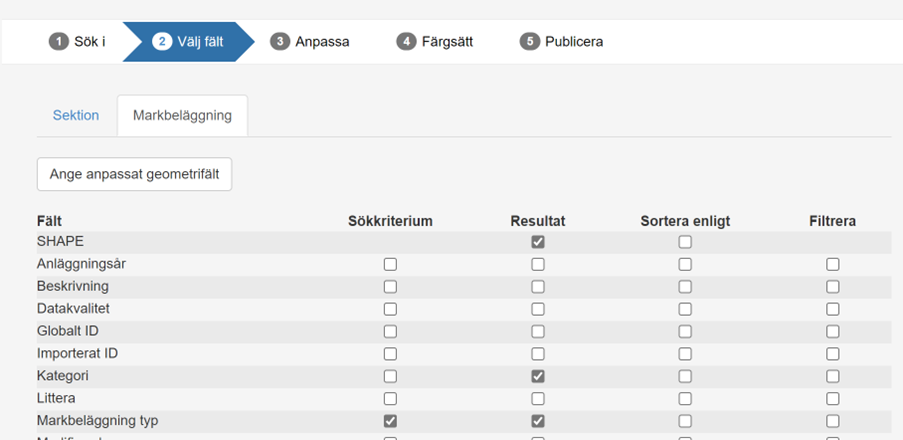Enable Sortera enligt for Importerat ID
The width and height of the screenshot is (903, 440).
pyautogui.click(x=685, y=354)
